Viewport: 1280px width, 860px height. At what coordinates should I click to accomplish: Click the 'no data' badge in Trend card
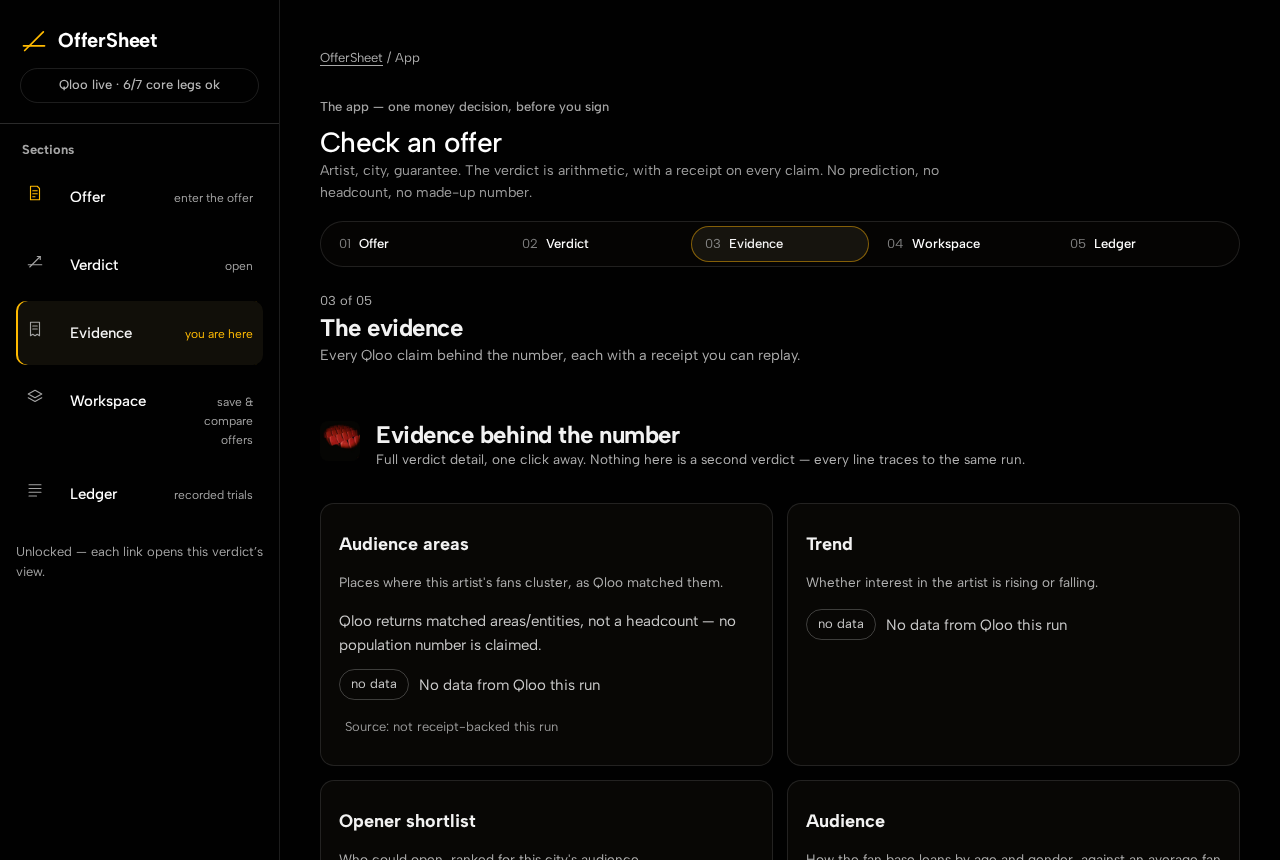(x=841, y=624)
